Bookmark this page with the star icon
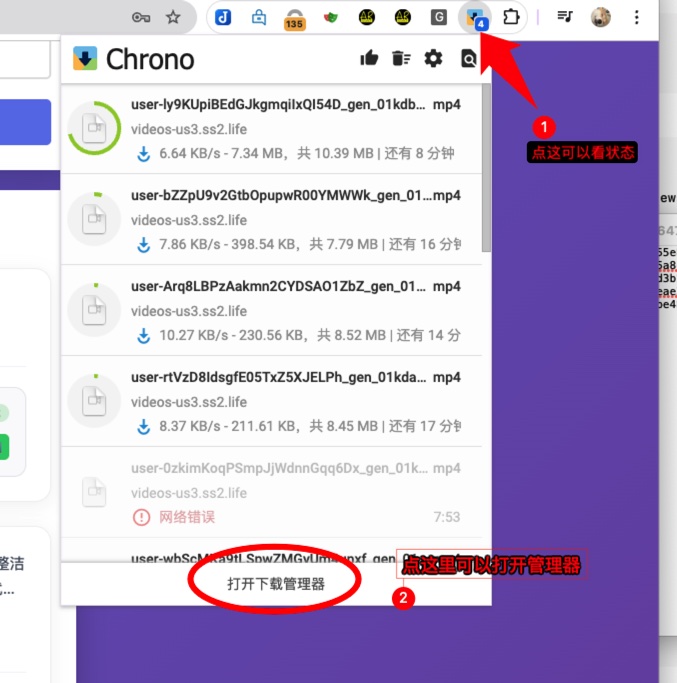This screenshot has height=683, width=677. [x=173, y=17]
